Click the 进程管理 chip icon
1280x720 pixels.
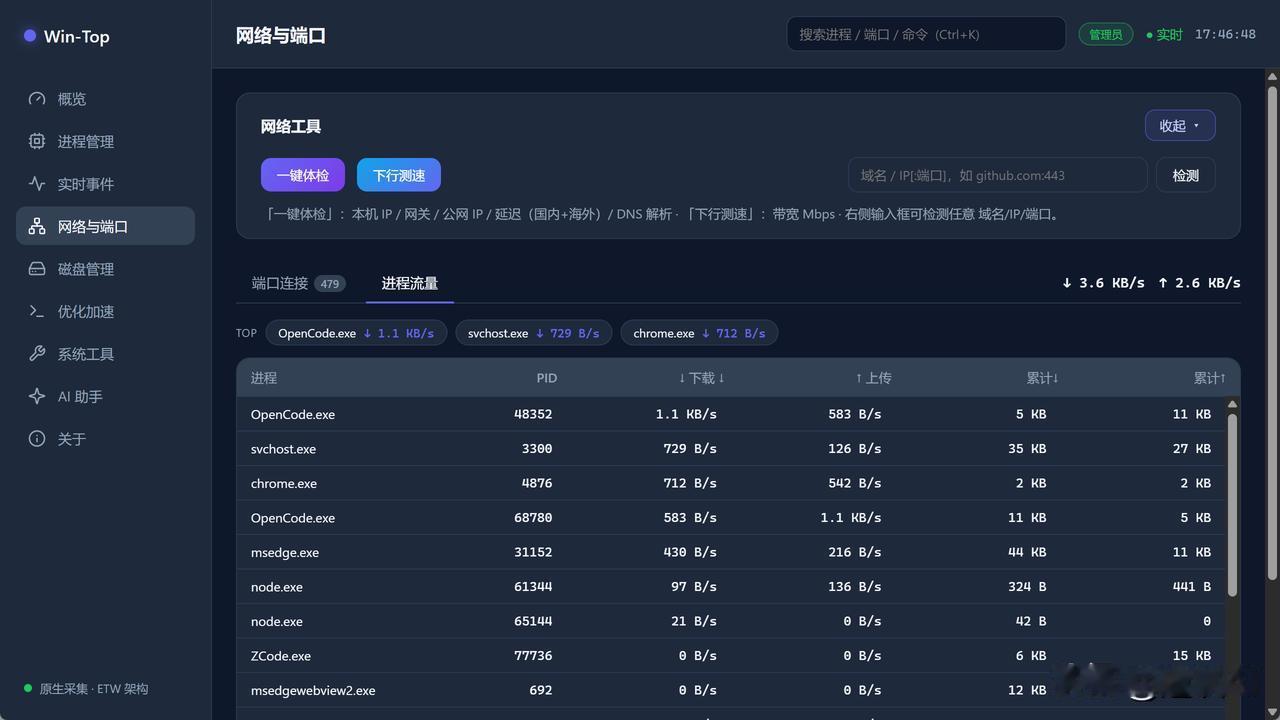tap(37, 141)
